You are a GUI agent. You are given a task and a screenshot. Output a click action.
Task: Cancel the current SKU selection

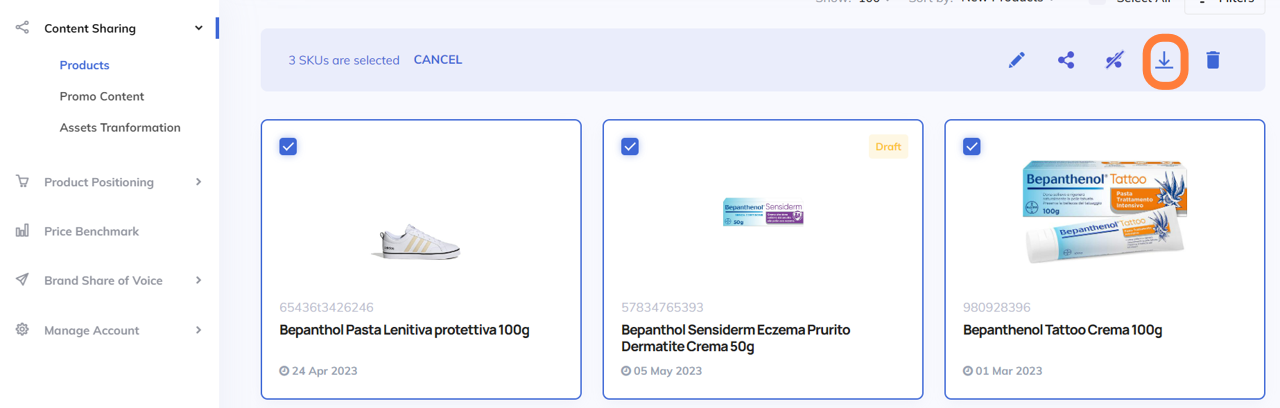pyautogui.click(x=438, y=60)
